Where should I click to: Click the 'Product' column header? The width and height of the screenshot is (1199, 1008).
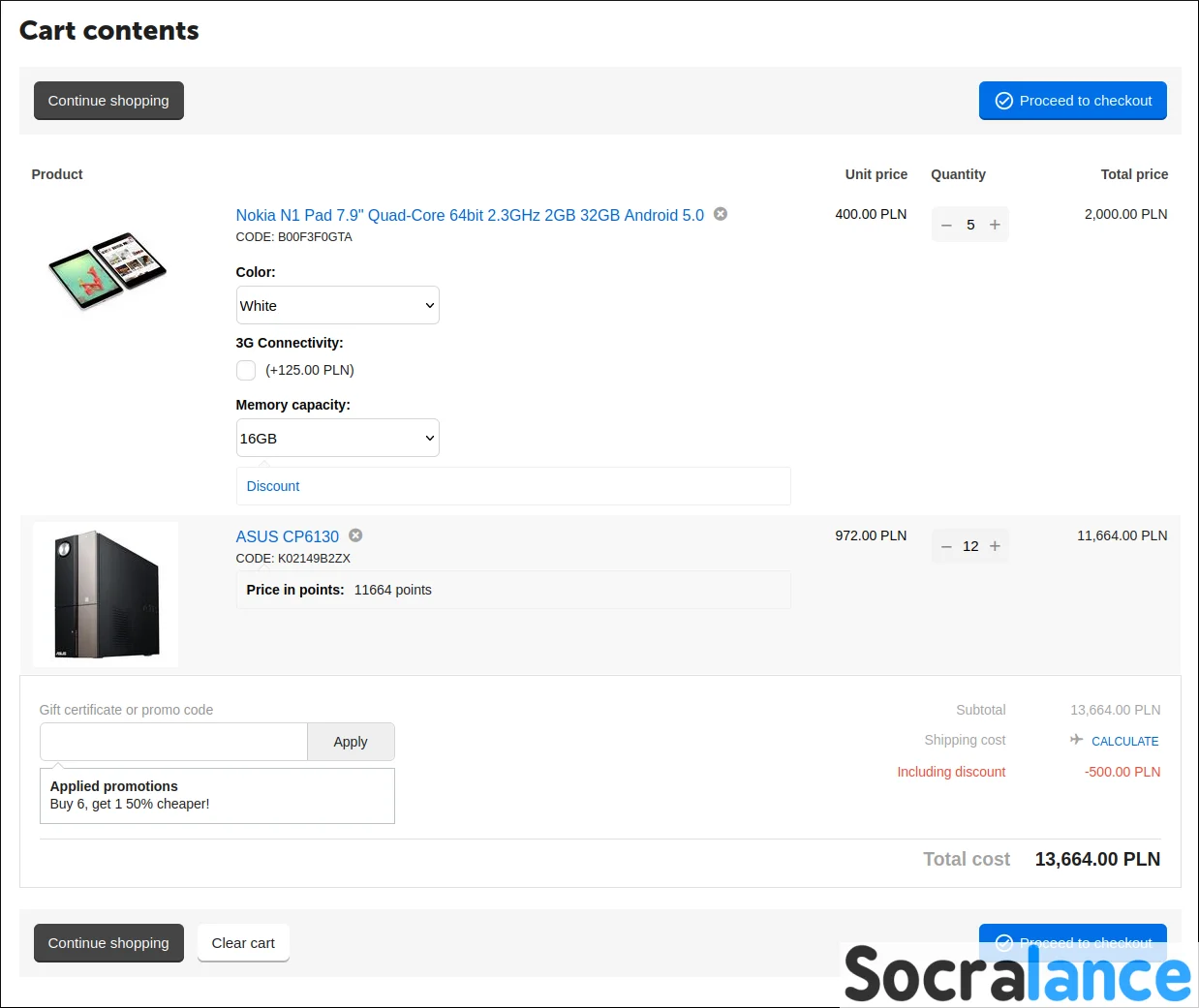(57, 174)
